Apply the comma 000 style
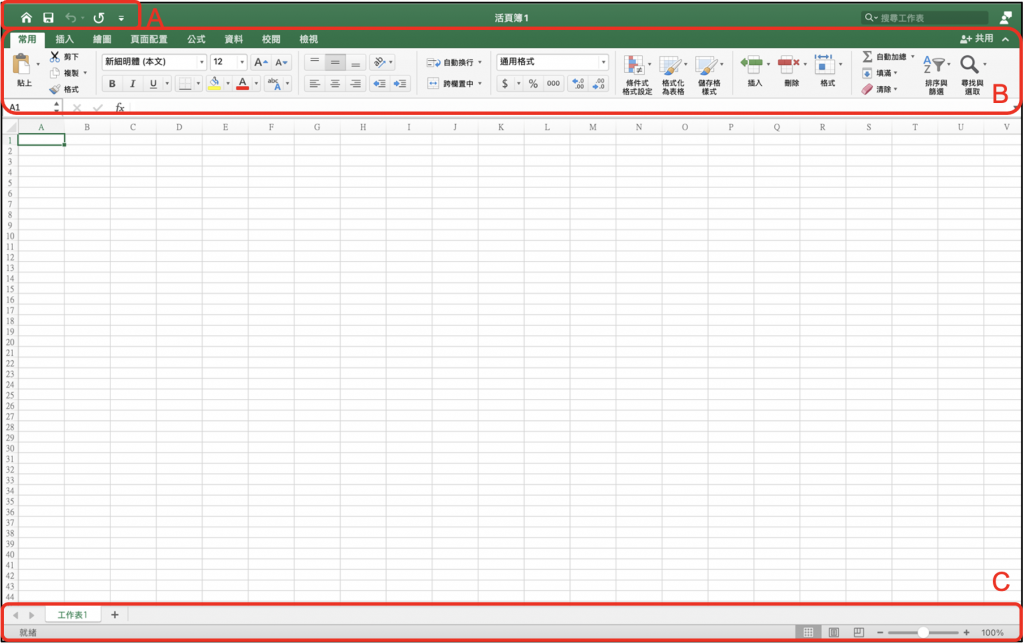Screen dimensions: 1024x643 coord(553,84)
